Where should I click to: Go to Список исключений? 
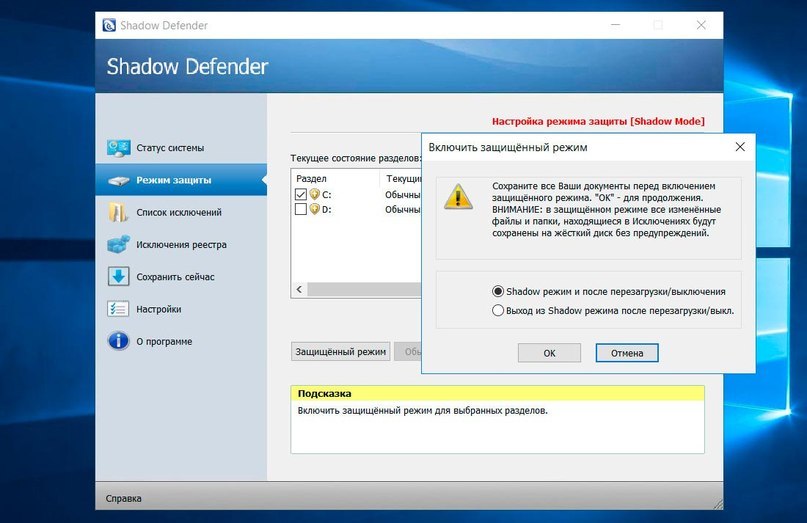click(x=181, y=212)
